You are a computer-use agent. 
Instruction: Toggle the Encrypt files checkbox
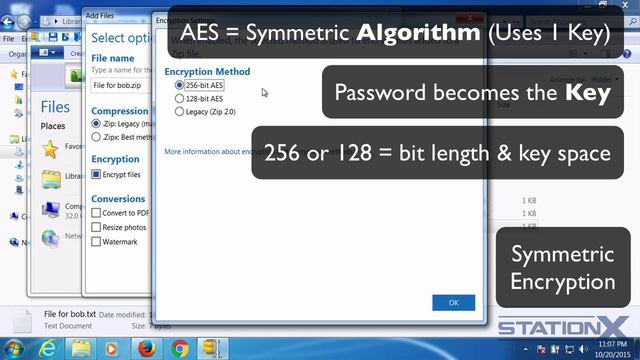(96, 175)
